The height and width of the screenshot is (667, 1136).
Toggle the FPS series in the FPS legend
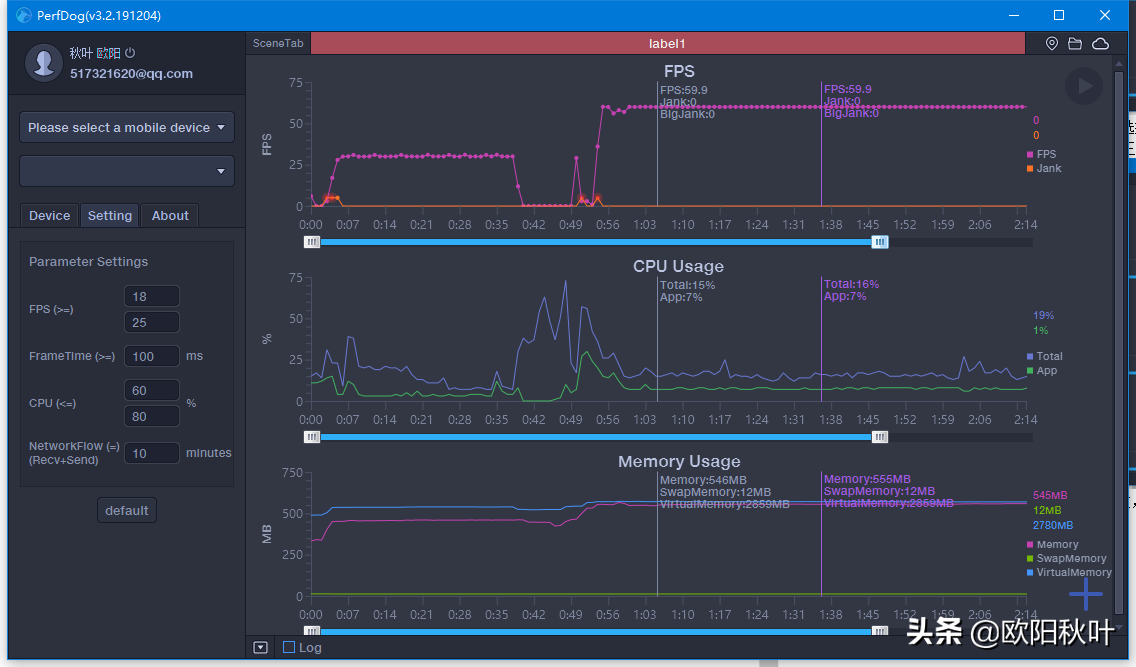1041,154
